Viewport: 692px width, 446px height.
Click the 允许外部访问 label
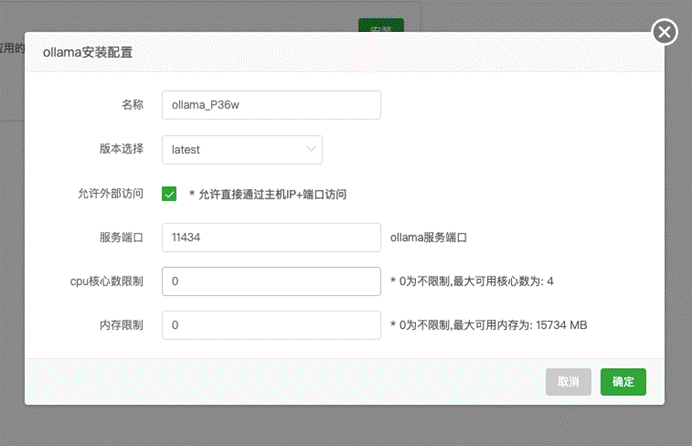point(110,193)
